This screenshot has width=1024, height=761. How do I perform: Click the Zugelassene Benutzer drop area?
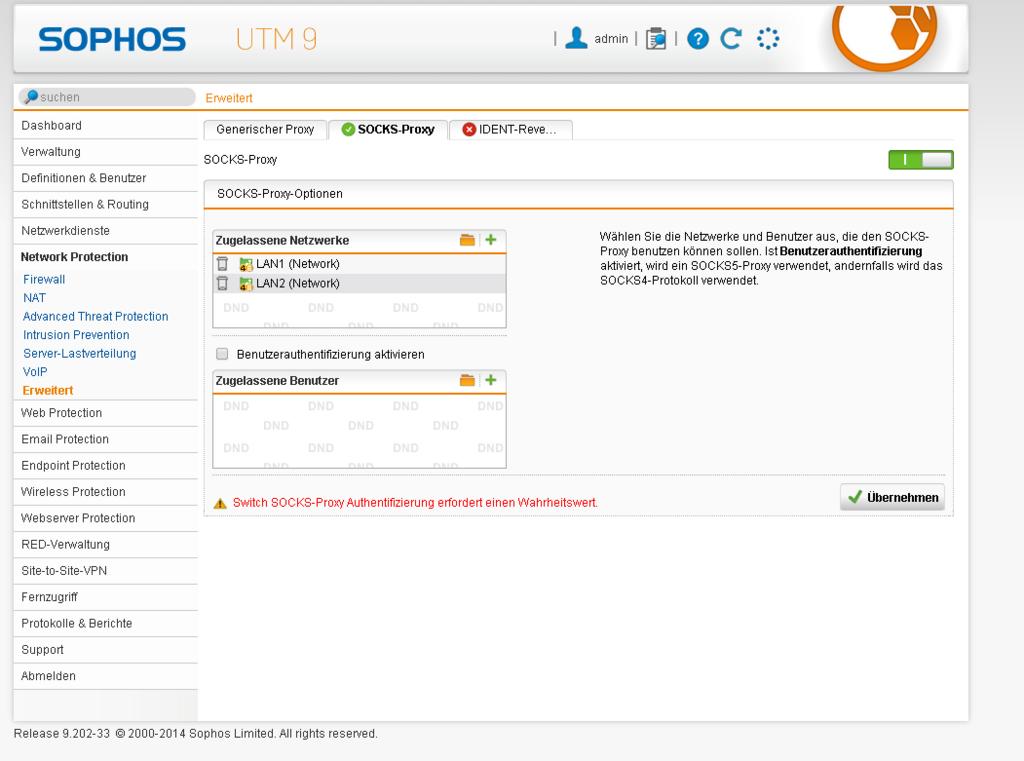coord(359,431)
